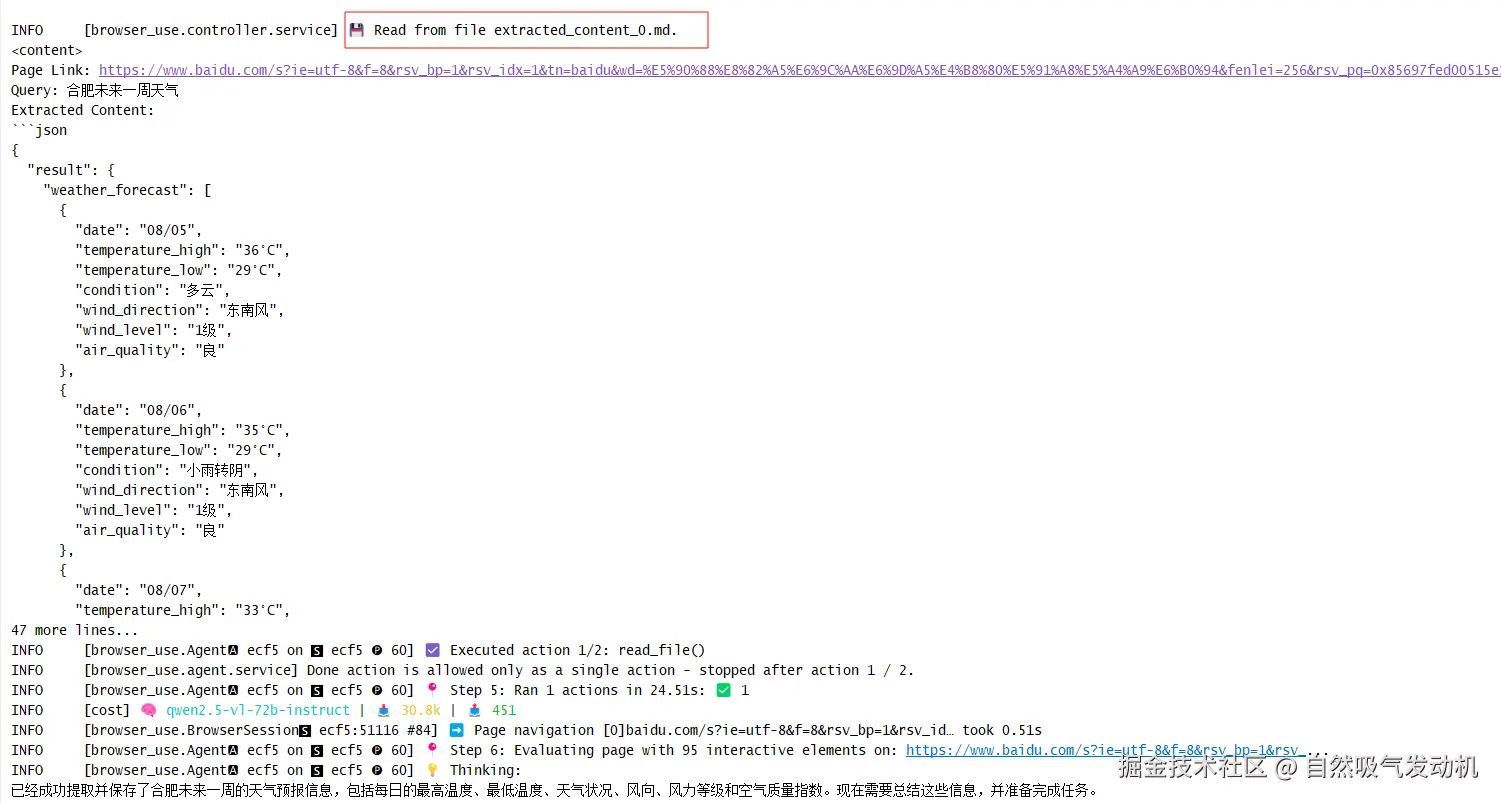This screenshot has height=803, width=1501.
Task: Click the lightbulb icon before 'Thinking:'
Action: [x=432, y=770]
